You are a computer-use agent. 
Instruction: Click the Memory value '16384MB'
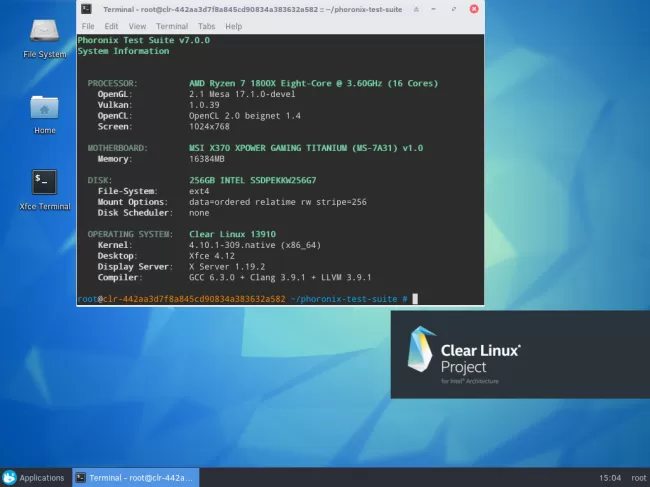(x=206, y=159)
